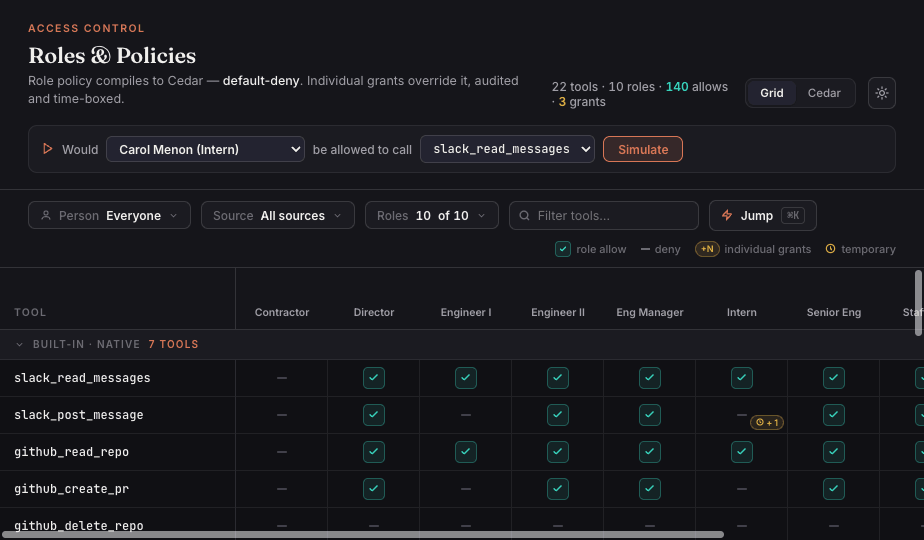Click the Intern column header

tap(741, 312)
